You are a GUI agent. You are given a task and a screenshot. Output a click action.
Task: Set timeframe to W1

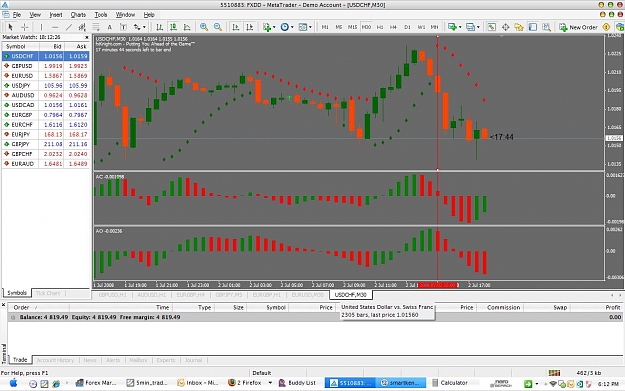tap(421, 27)
